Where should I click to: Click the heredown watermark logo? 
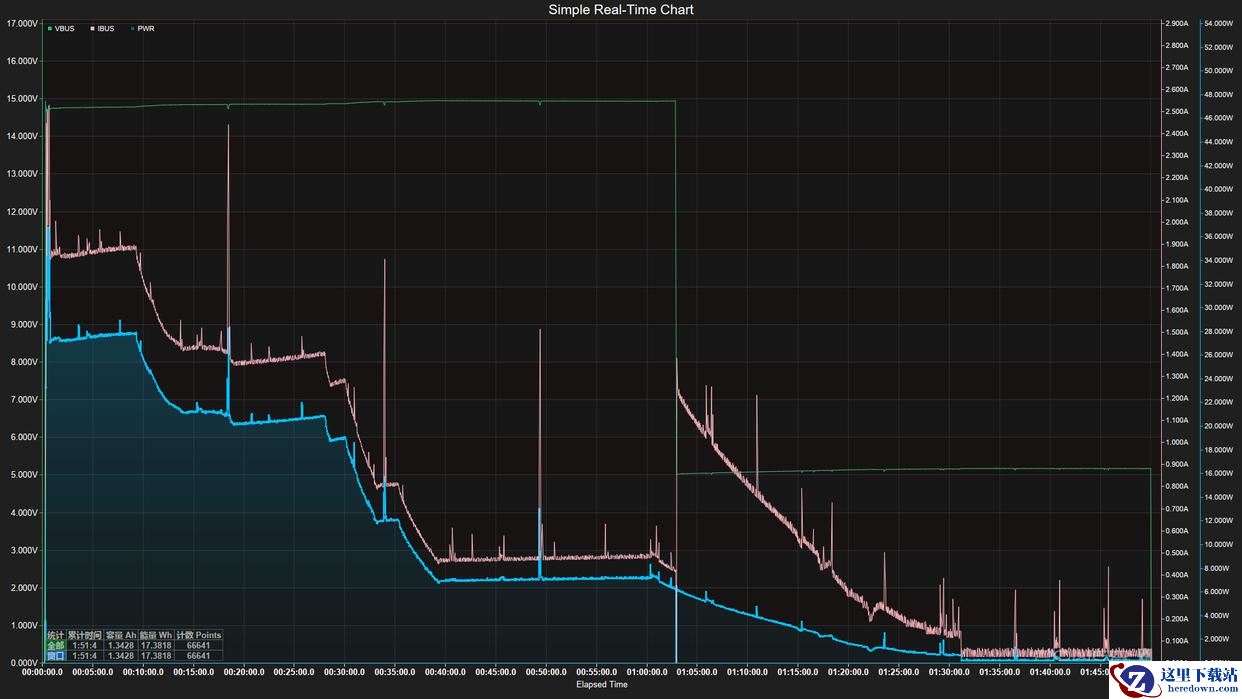[x=1175, y=679]
